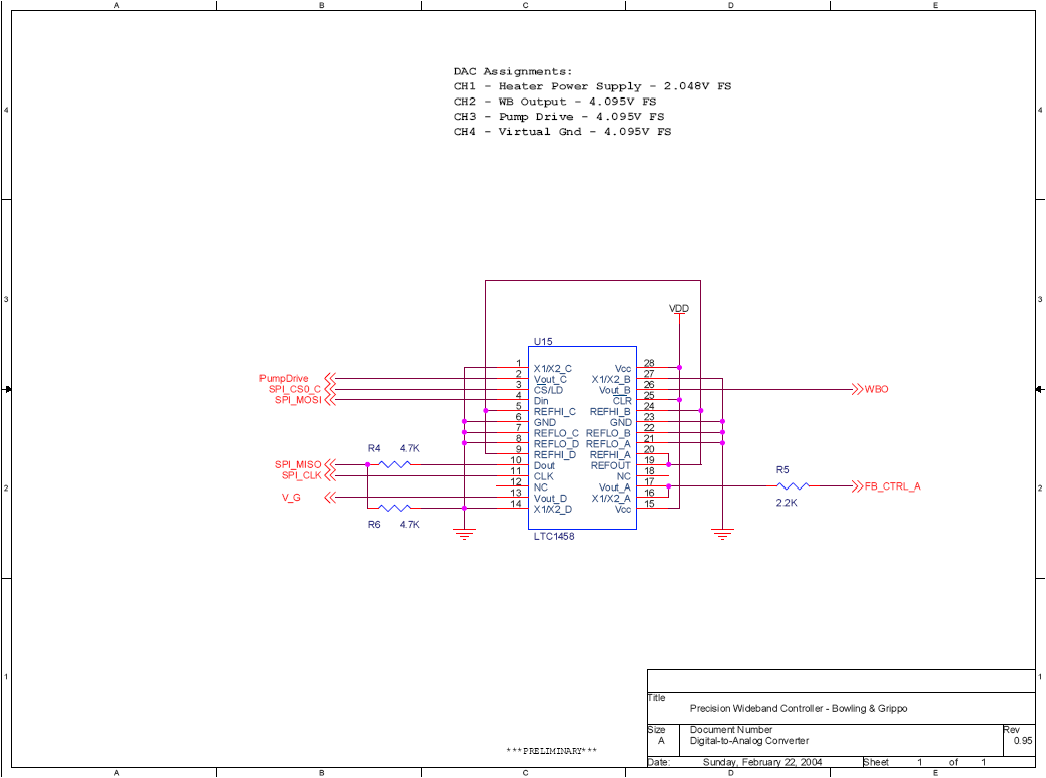Select the R6 resistor symbol
This screenshot has height=778, width=1046.
(x=395, y=508)
